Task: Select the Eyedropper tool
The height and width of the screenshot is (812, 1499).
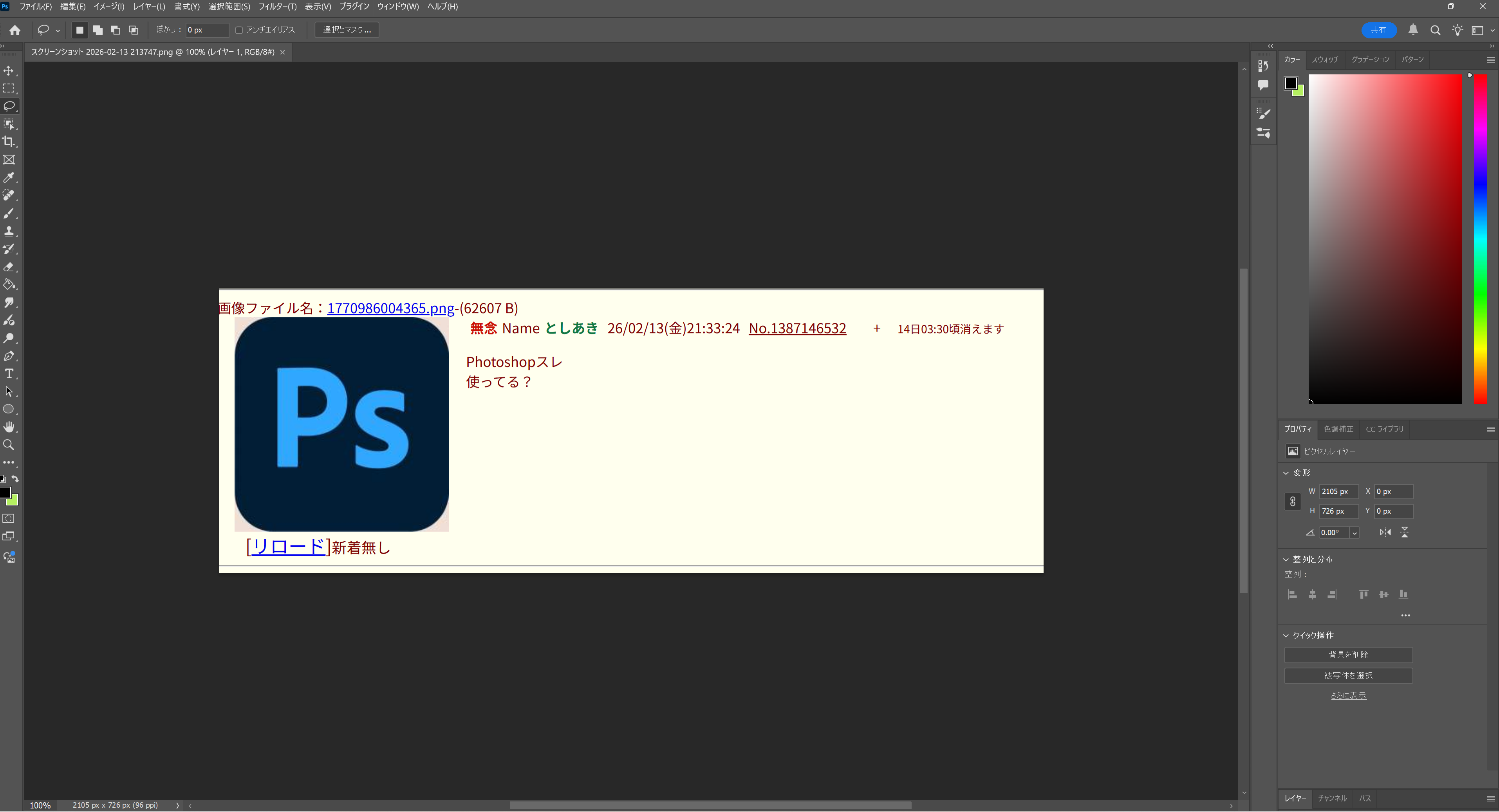Action: [9, 177]
